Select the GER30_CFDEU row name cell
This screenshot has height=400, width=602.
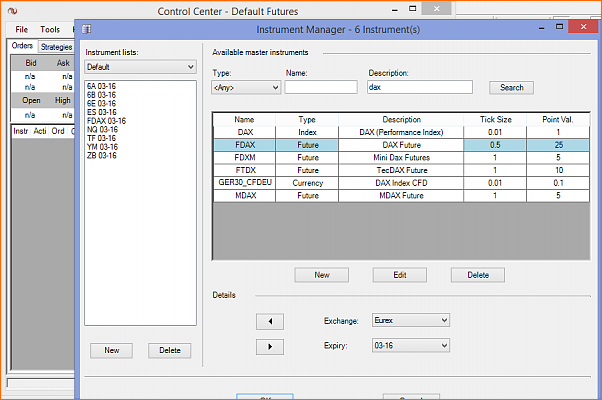tap(245, 182)
